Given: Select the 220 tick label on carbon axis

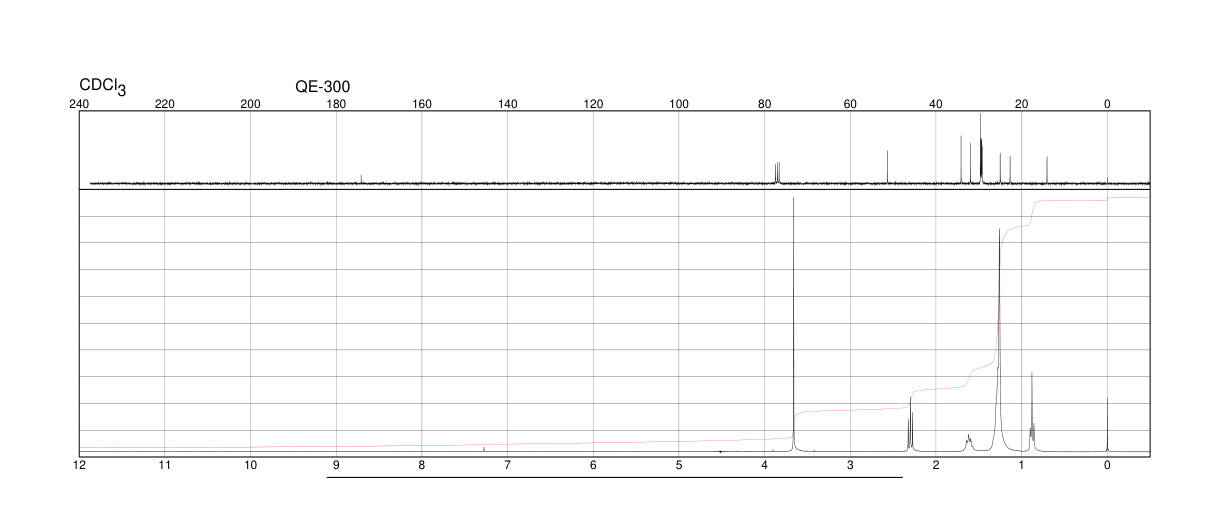Looking at the screenshot, I should (x=165, y=104).
